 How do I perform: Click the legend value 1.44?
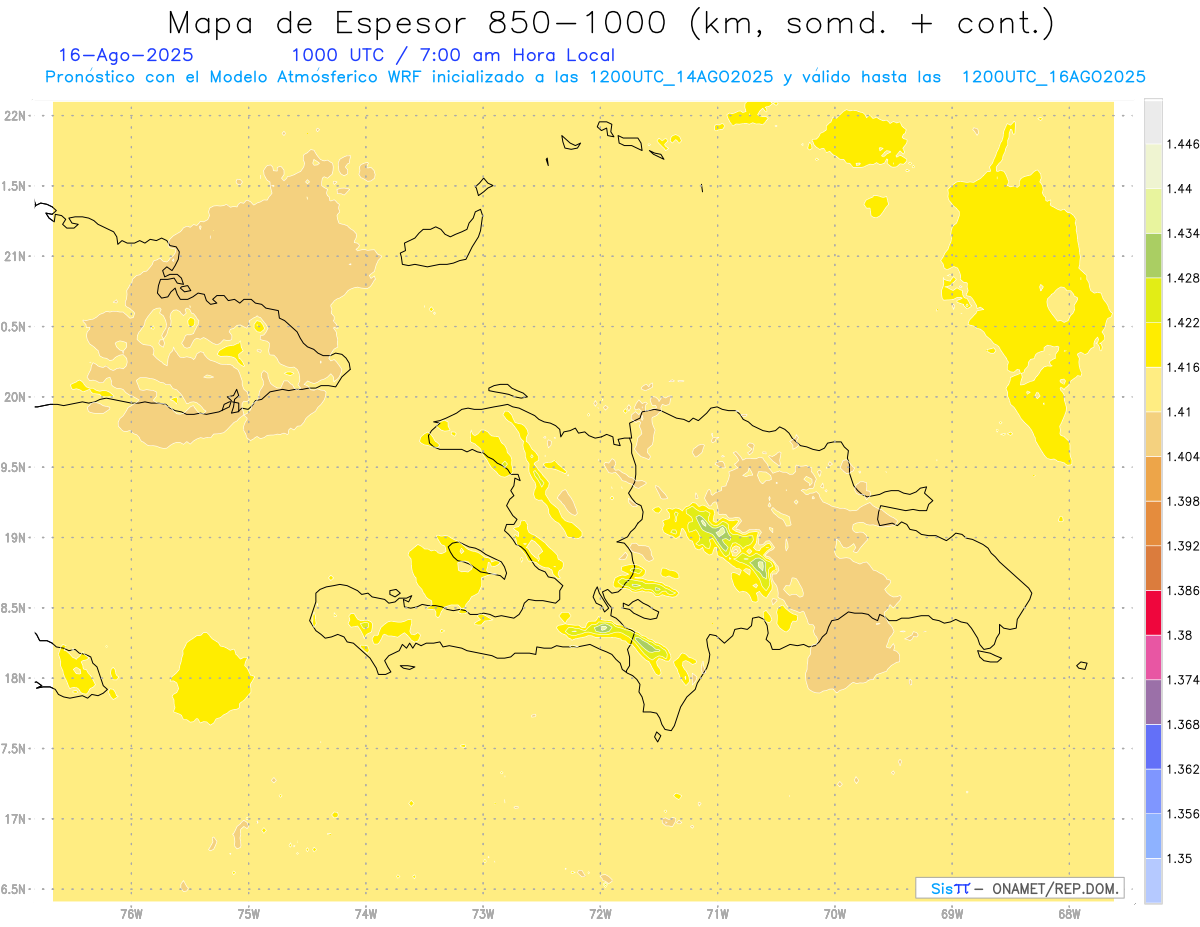pyautogui.click(x=1179, y=189)
